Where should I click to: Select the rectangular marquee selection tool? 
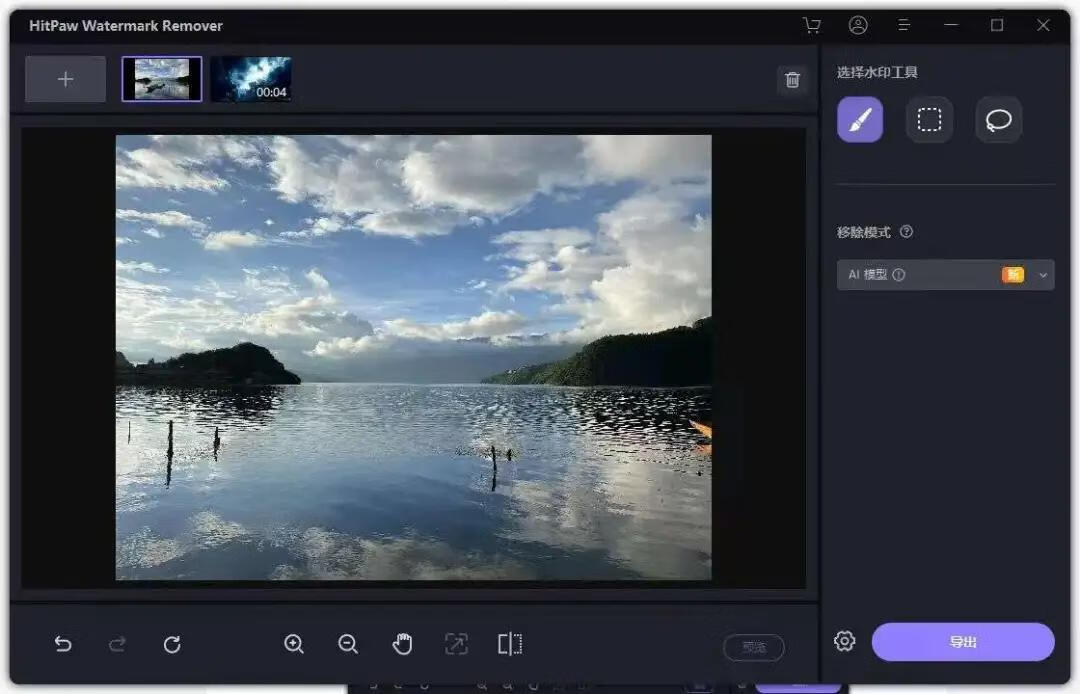click(928, 119)
